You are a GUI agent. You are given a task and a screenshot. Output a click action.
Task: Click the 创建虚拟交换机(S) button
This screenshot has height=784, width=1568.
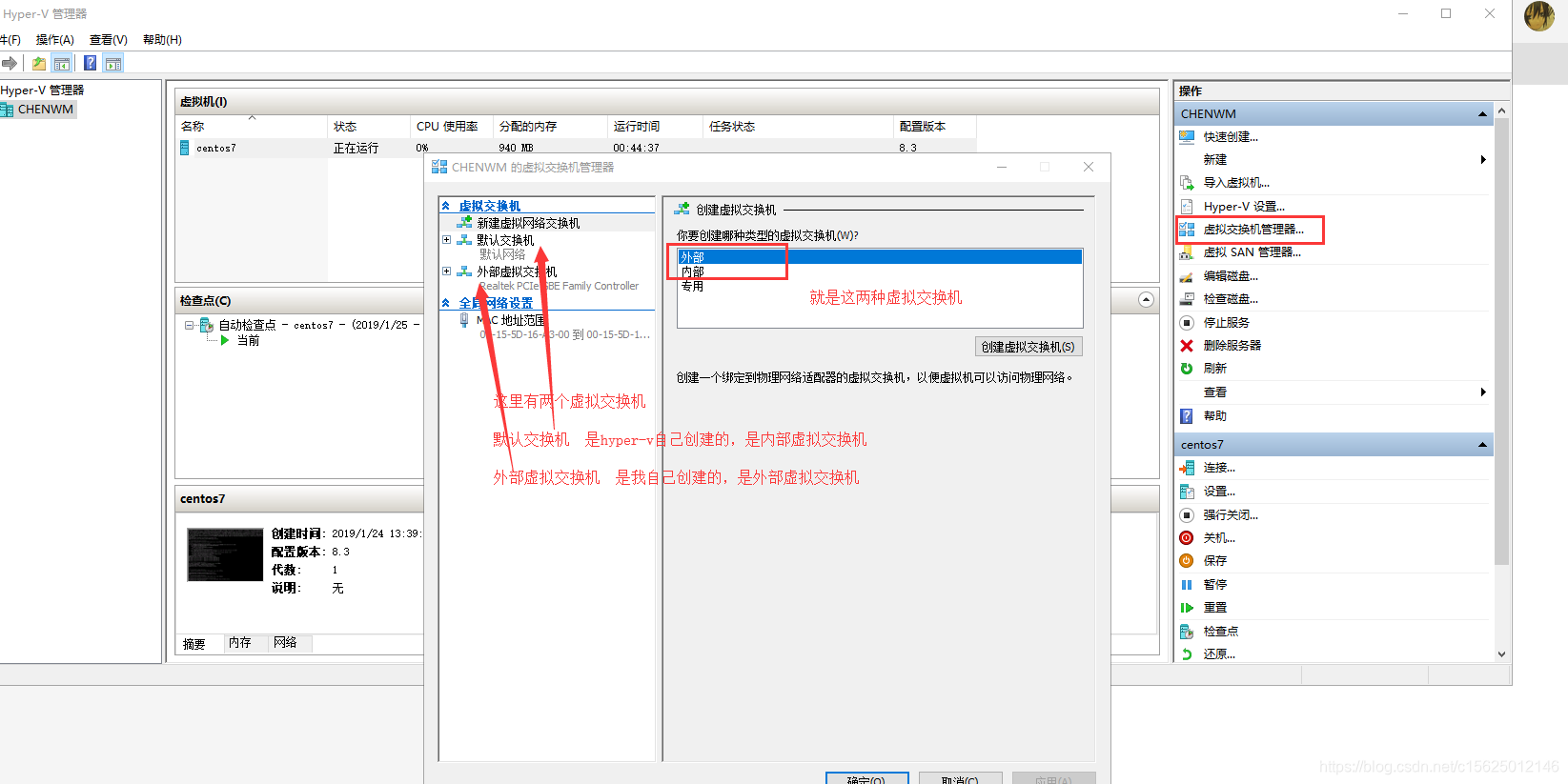coord(1028,347)
